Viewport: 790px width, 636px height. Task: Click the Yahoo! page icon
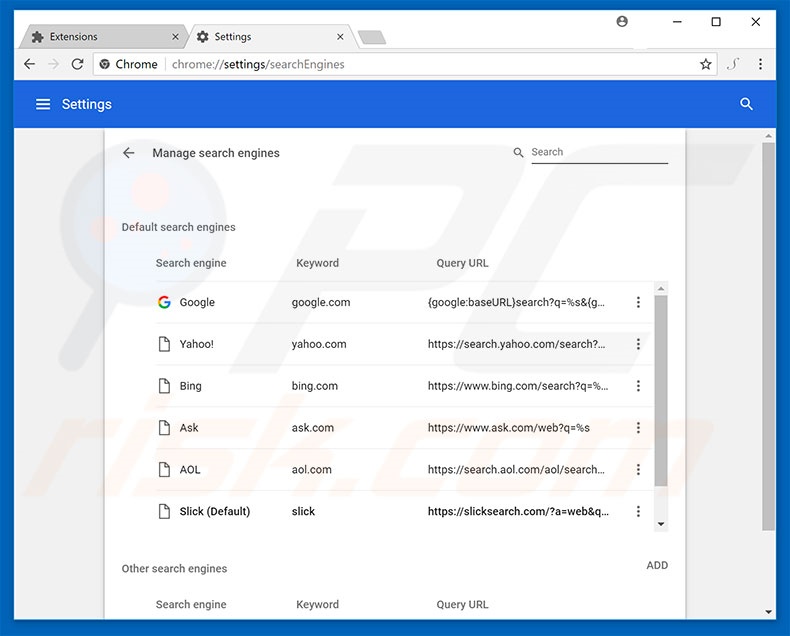coord(164,344)
